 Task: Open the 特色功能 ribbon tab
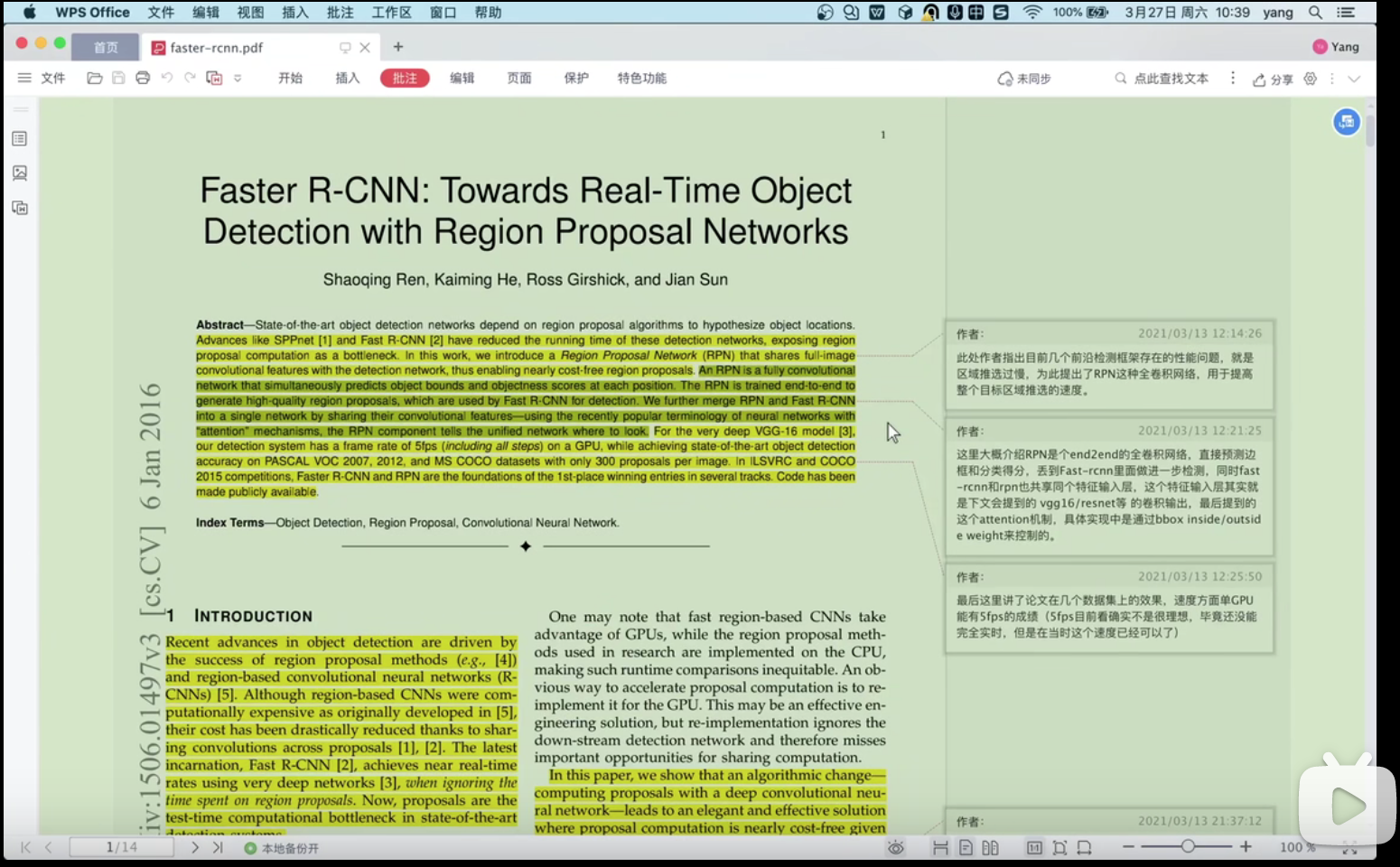pyautogui.click(x=642, y=79)
